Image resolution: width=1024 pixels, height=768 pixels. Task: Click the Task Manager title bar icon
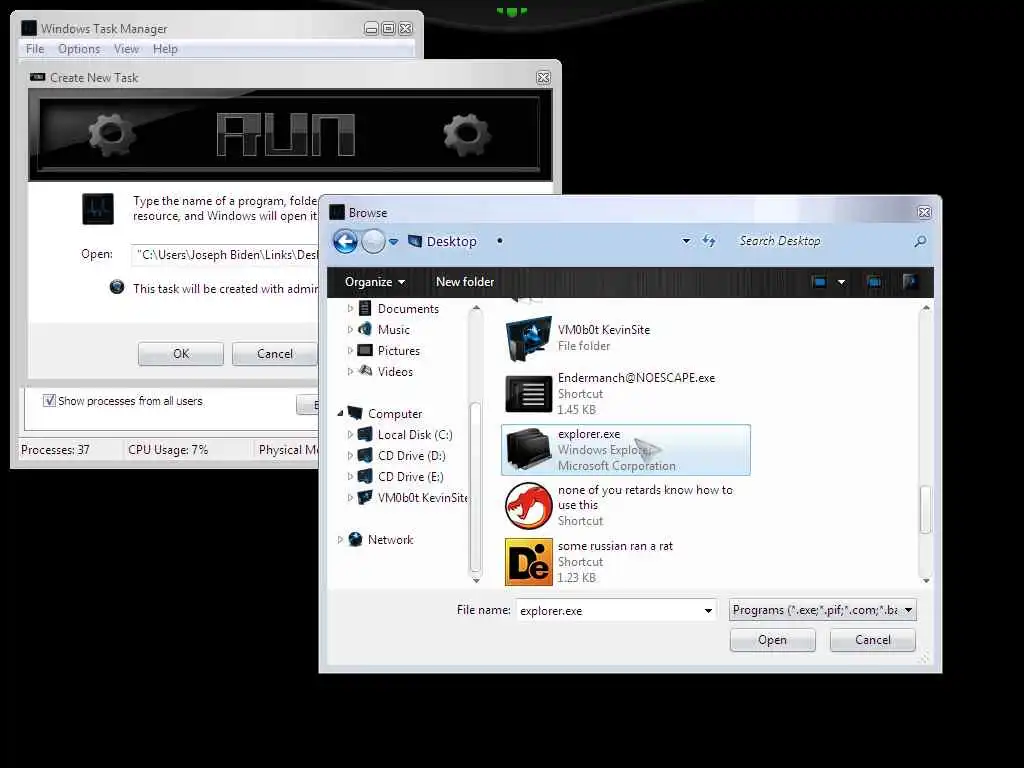[29, 28]
